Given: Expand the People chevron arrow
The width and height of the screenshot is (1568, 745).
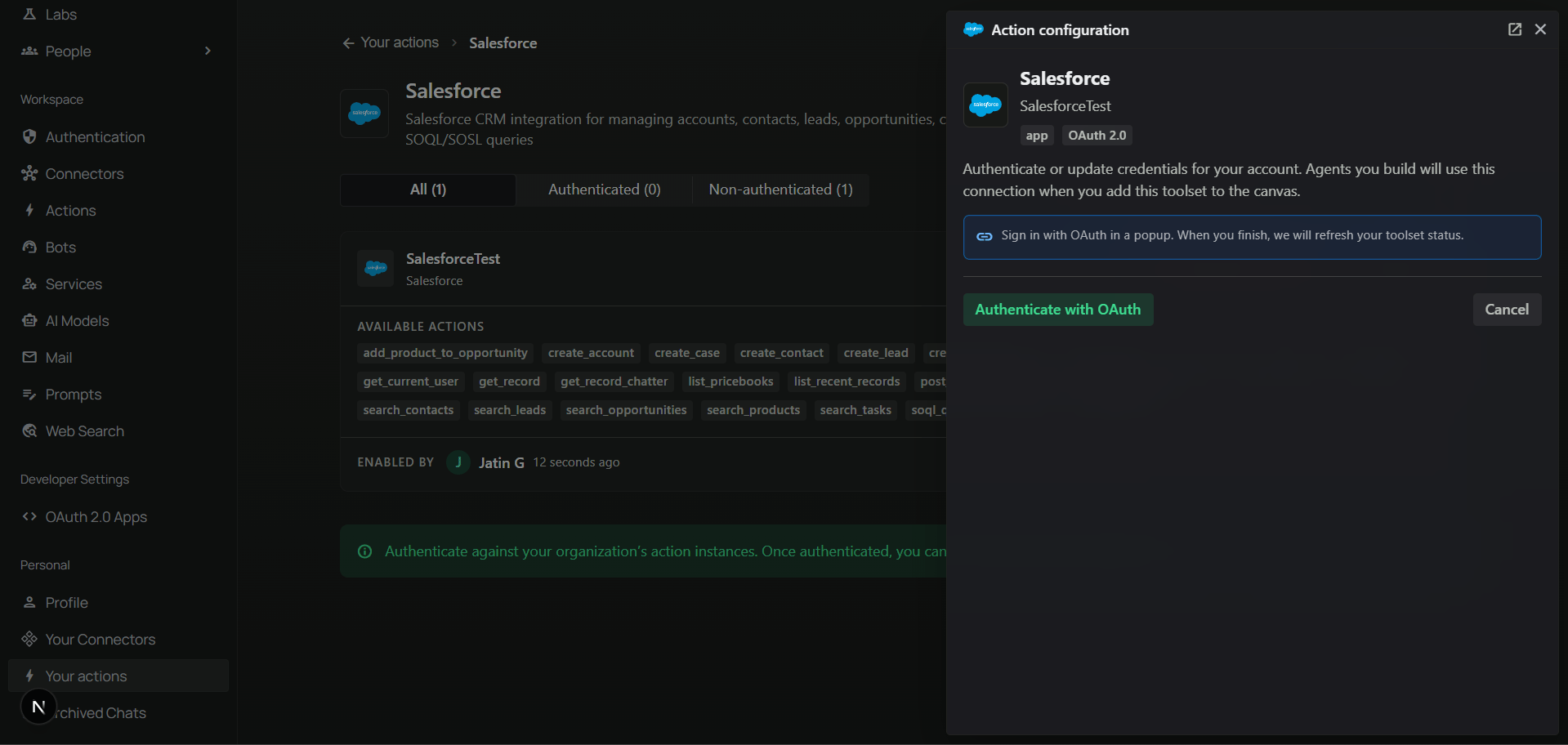Looking at the screenshot, I should pyautogui.click(x=208, y=51).
